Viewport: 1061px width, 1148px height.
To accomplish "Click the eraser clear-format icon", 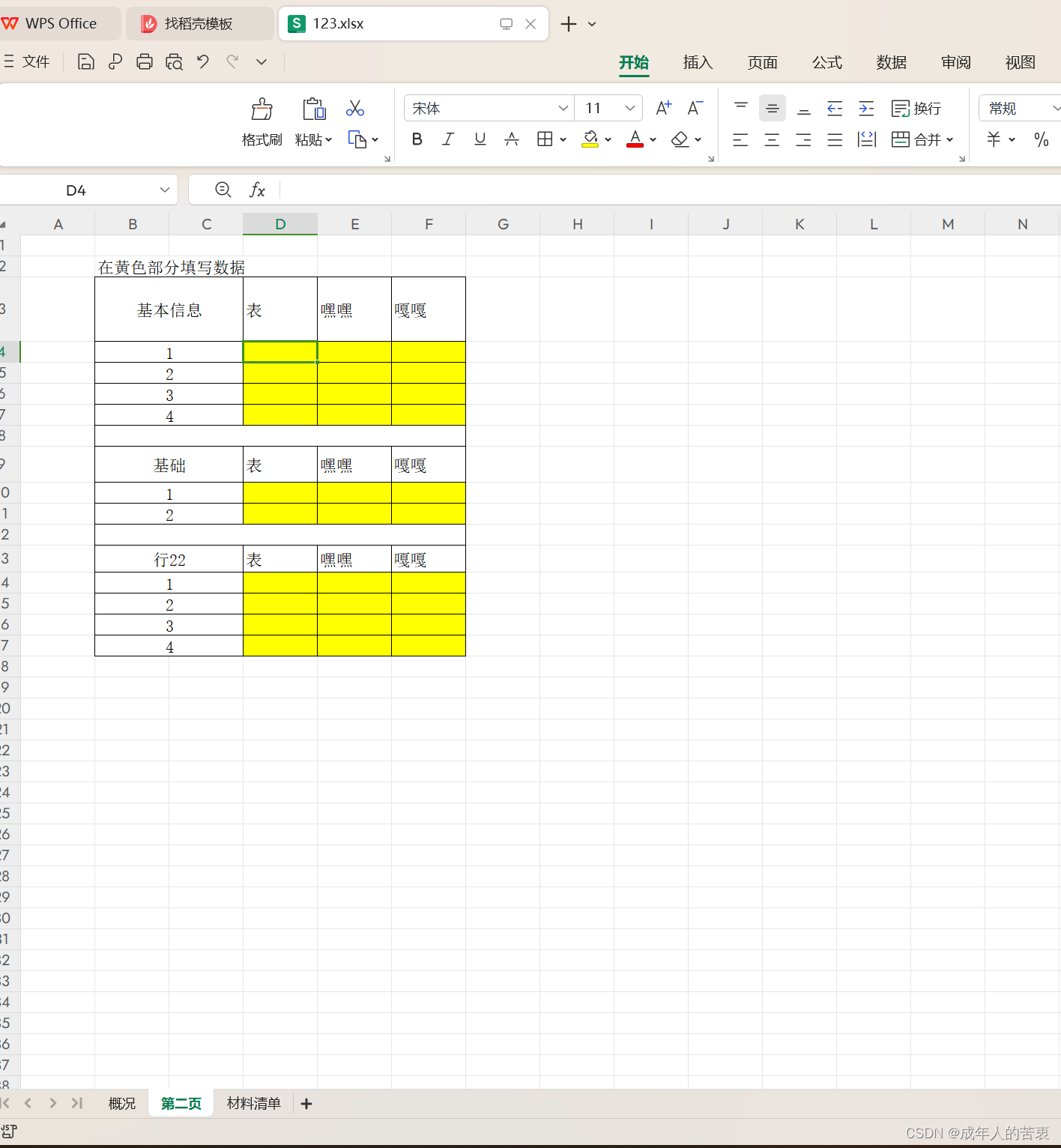I will (x=680, y=139).
